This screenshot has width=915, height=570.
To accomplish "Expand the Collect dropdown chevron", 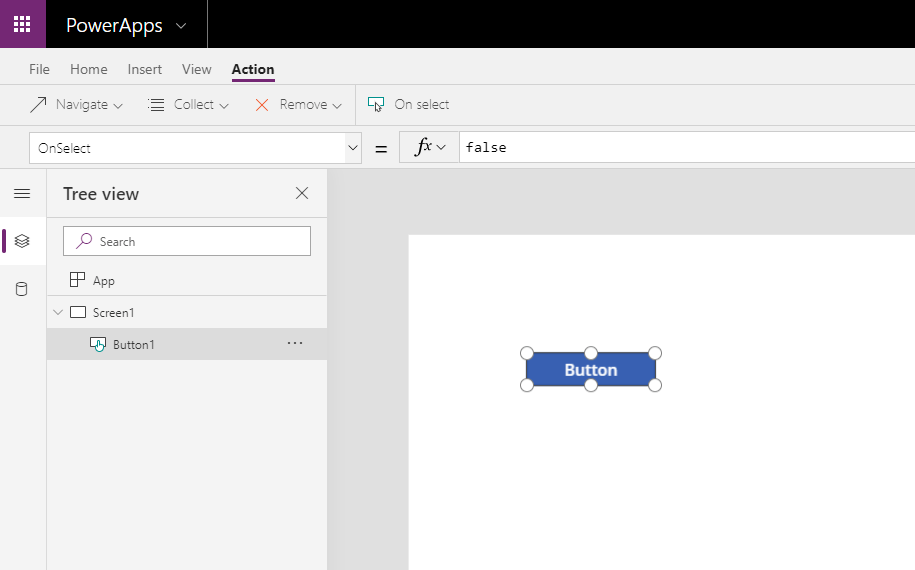I will tap(223, 106).
